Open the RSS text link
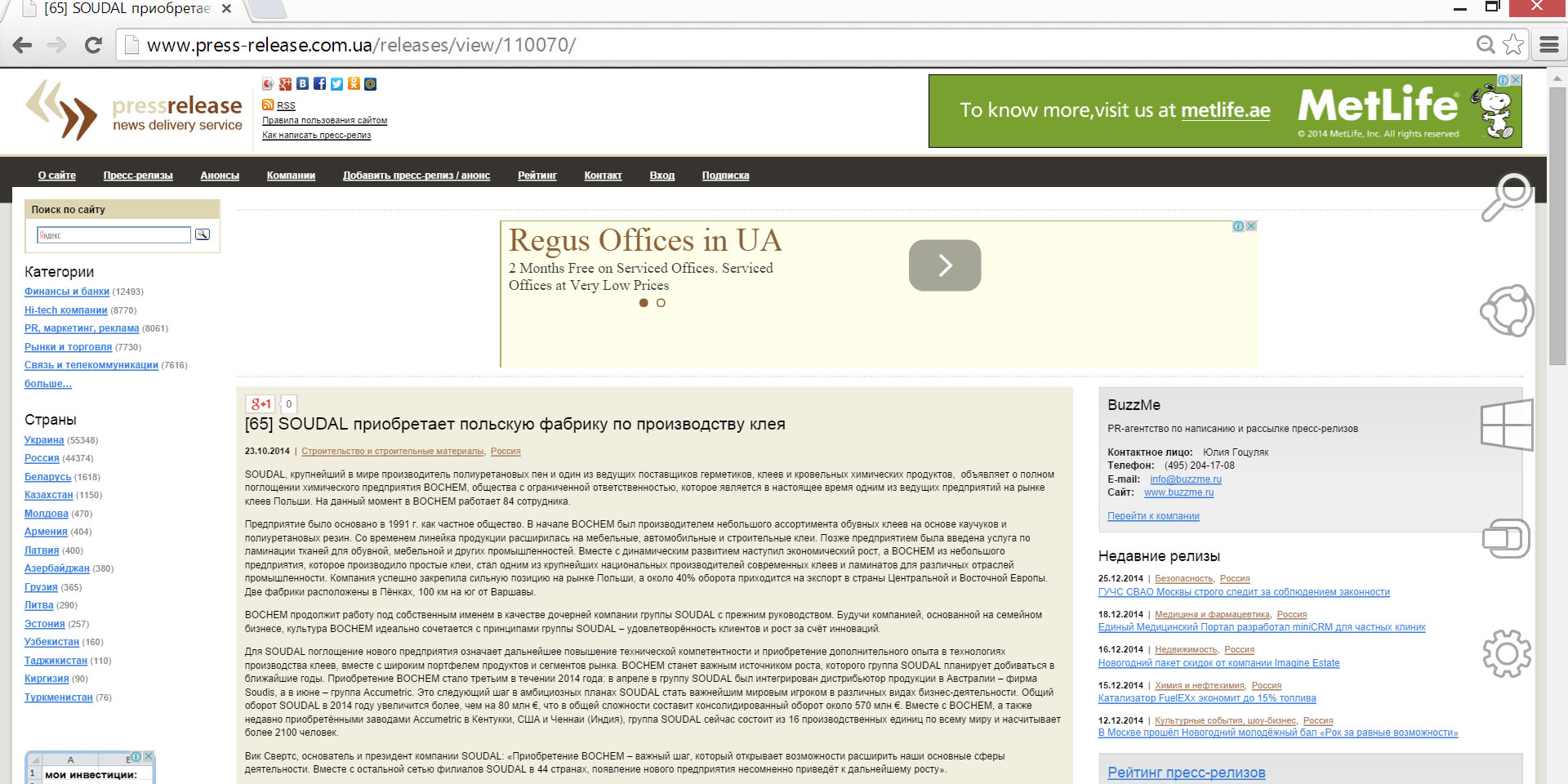 click(286, 105)
